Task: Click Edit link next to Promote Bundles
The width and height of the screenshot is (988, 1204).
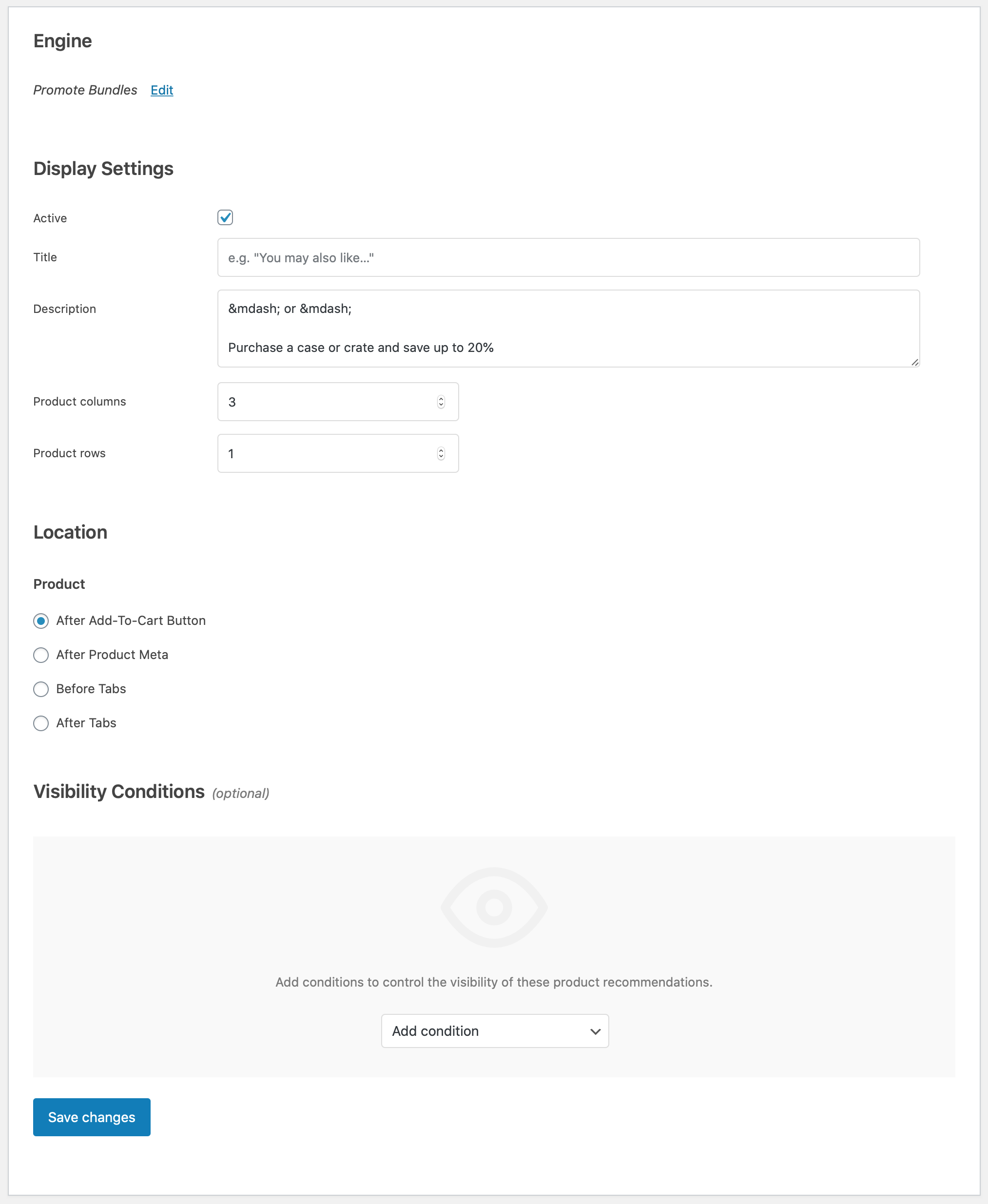Action: click(x=162, y=90)
